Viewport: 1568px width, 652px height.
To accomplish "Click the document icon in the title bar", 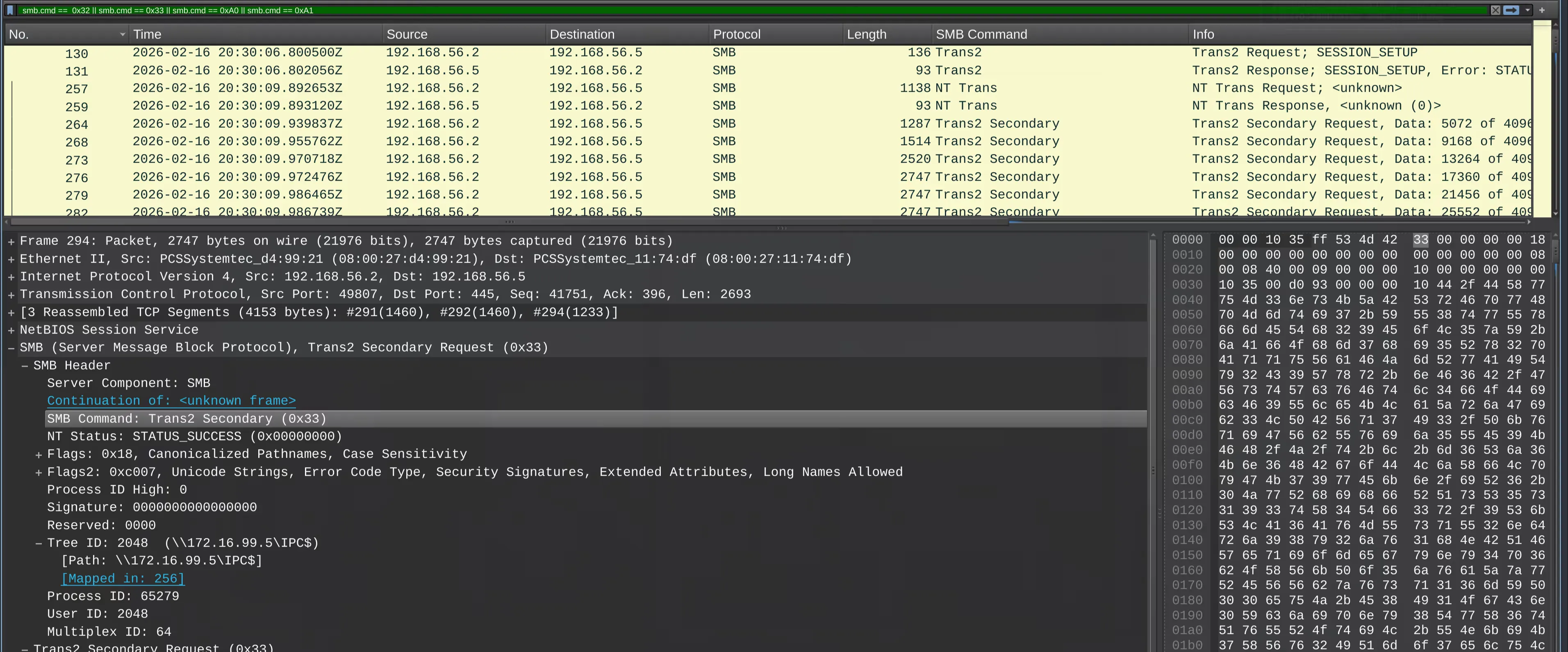I will [x=10, y=10].
